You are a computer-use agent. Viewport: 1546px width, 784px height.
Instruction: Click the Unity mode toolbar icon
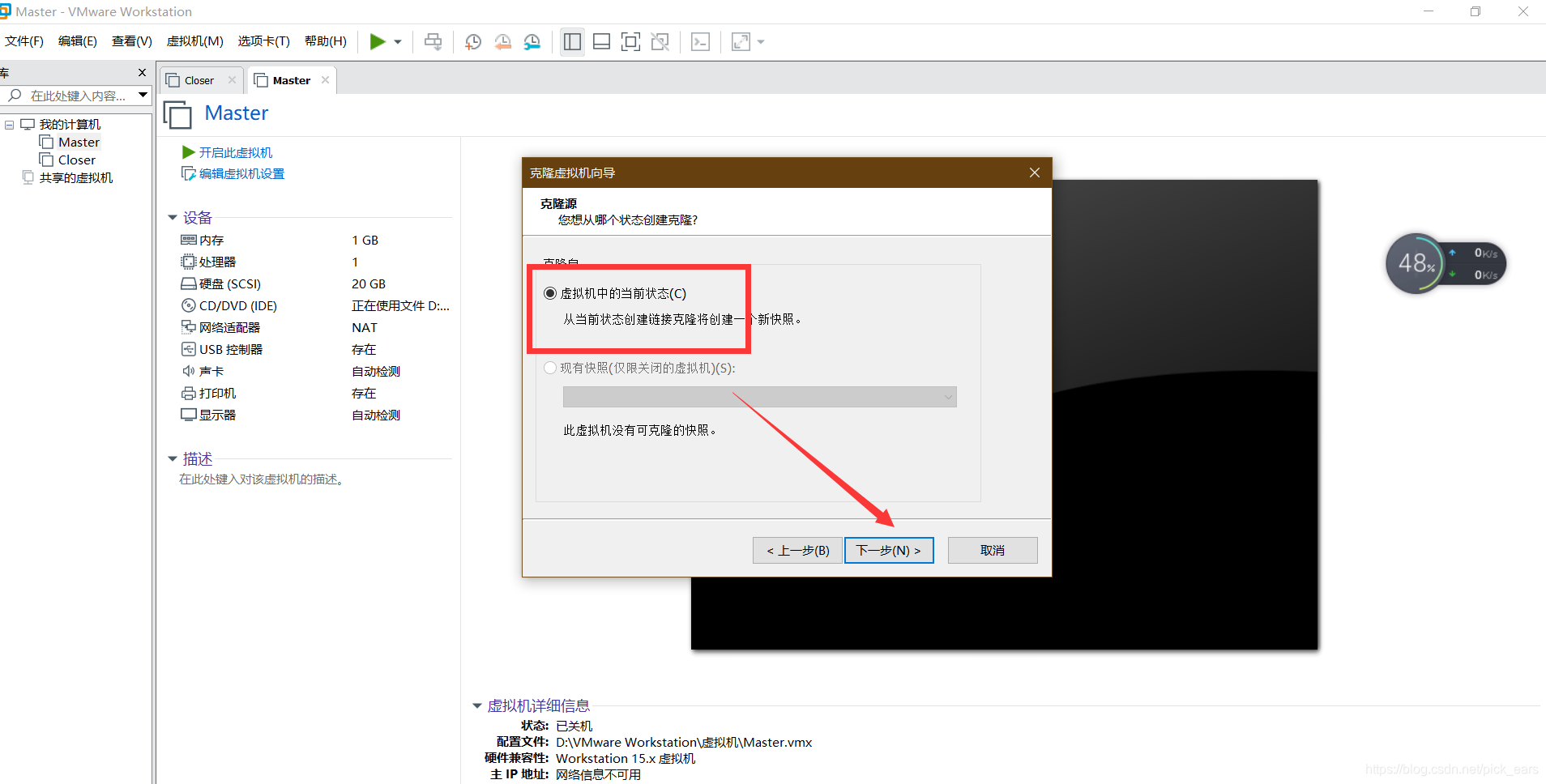[x=660, y=42]
